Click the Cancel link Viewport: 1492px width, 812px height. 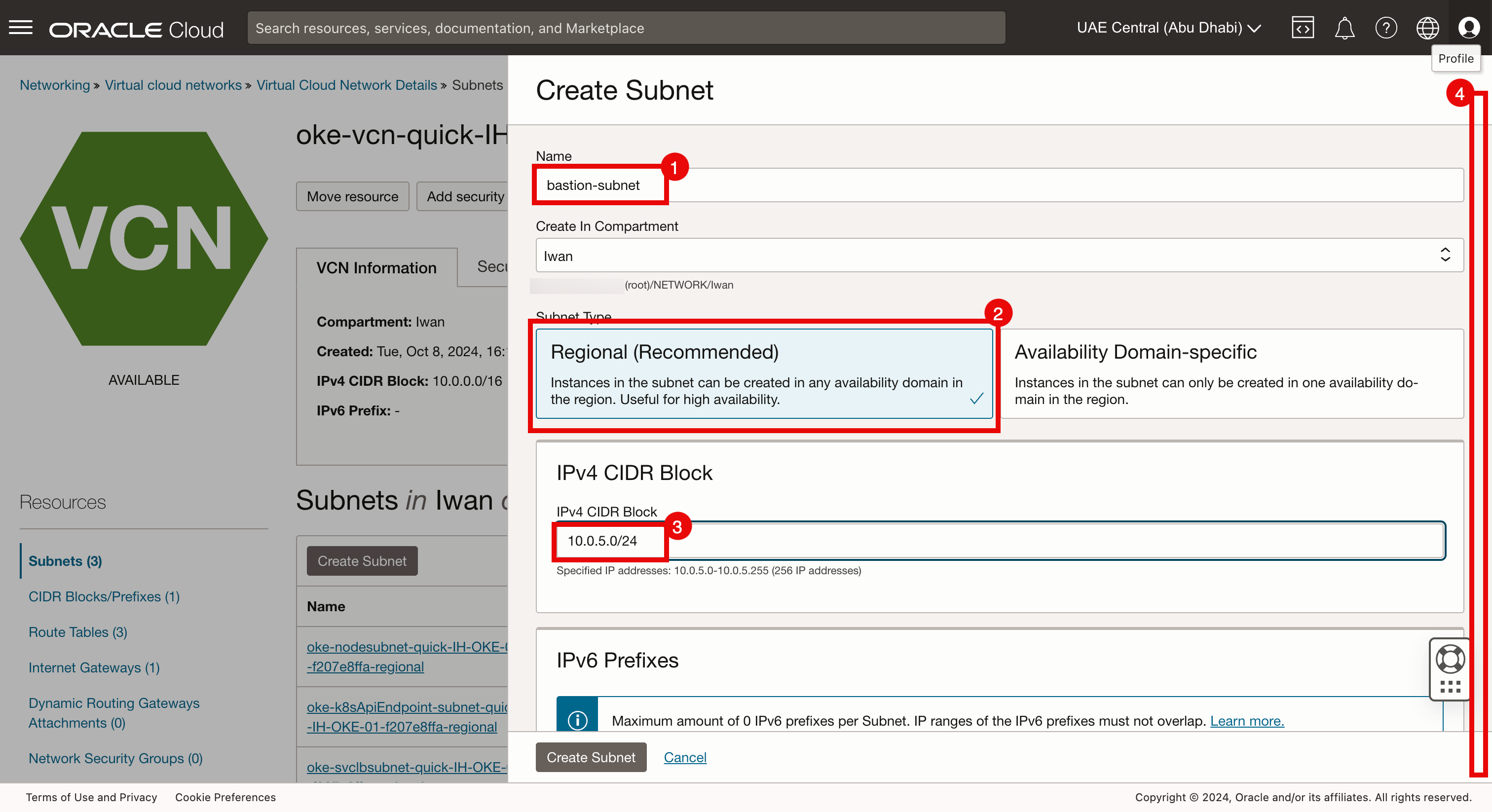point(685,757)
